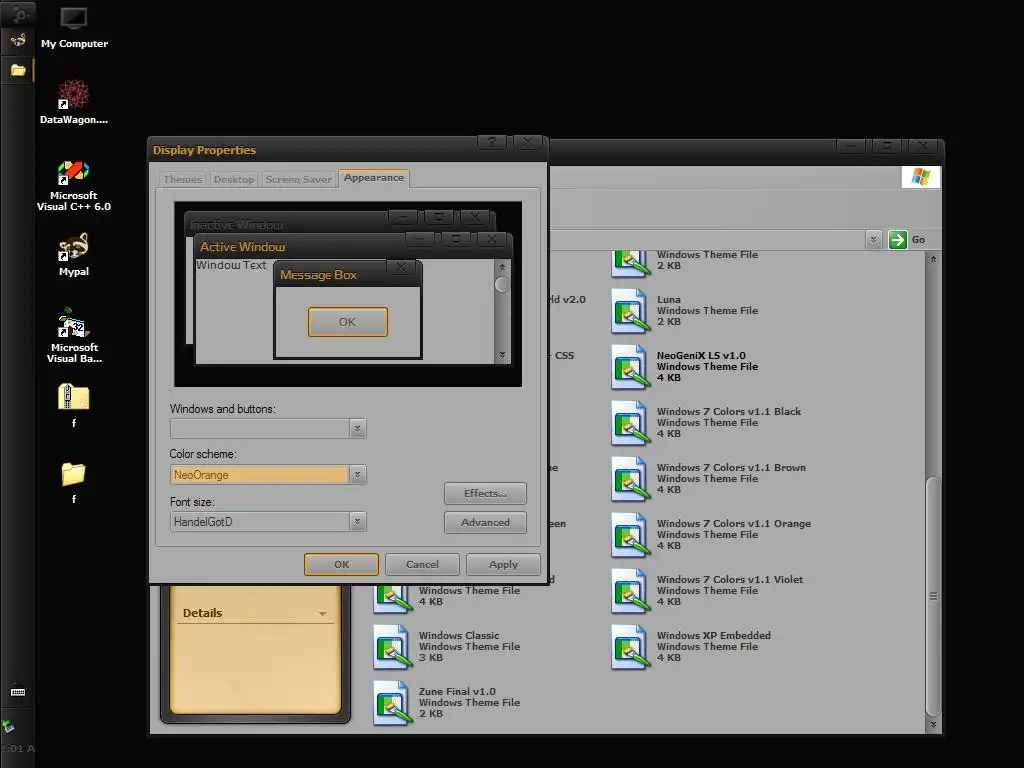Expand the Explorer address bar dropdown
1024x768 pixels.
pyautogui.click(x=873, y=240)
